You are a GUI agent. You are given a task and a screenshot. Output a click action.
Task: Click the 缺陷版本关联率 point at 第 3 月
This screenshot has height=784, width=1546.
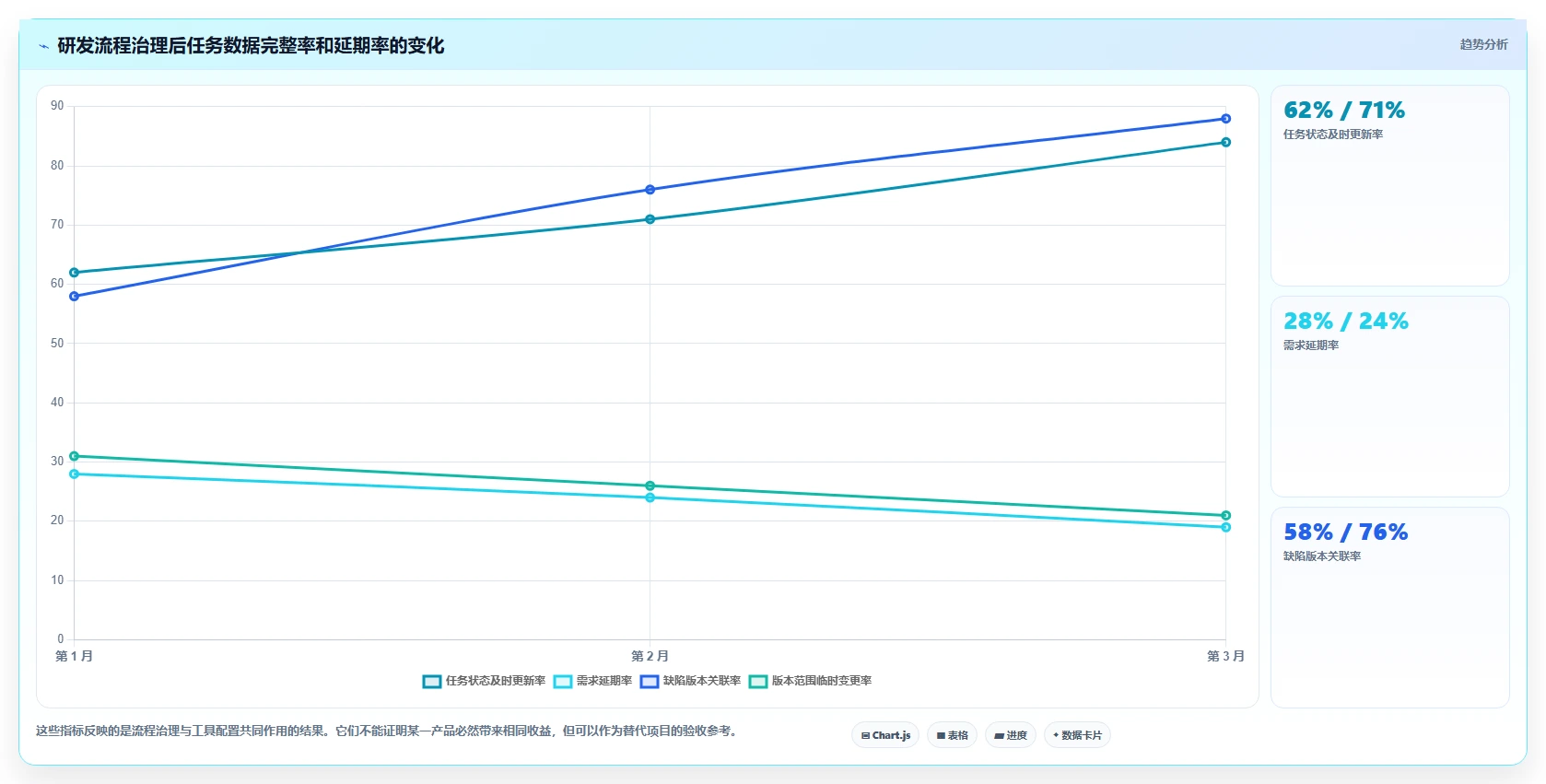pos(1226,119)
